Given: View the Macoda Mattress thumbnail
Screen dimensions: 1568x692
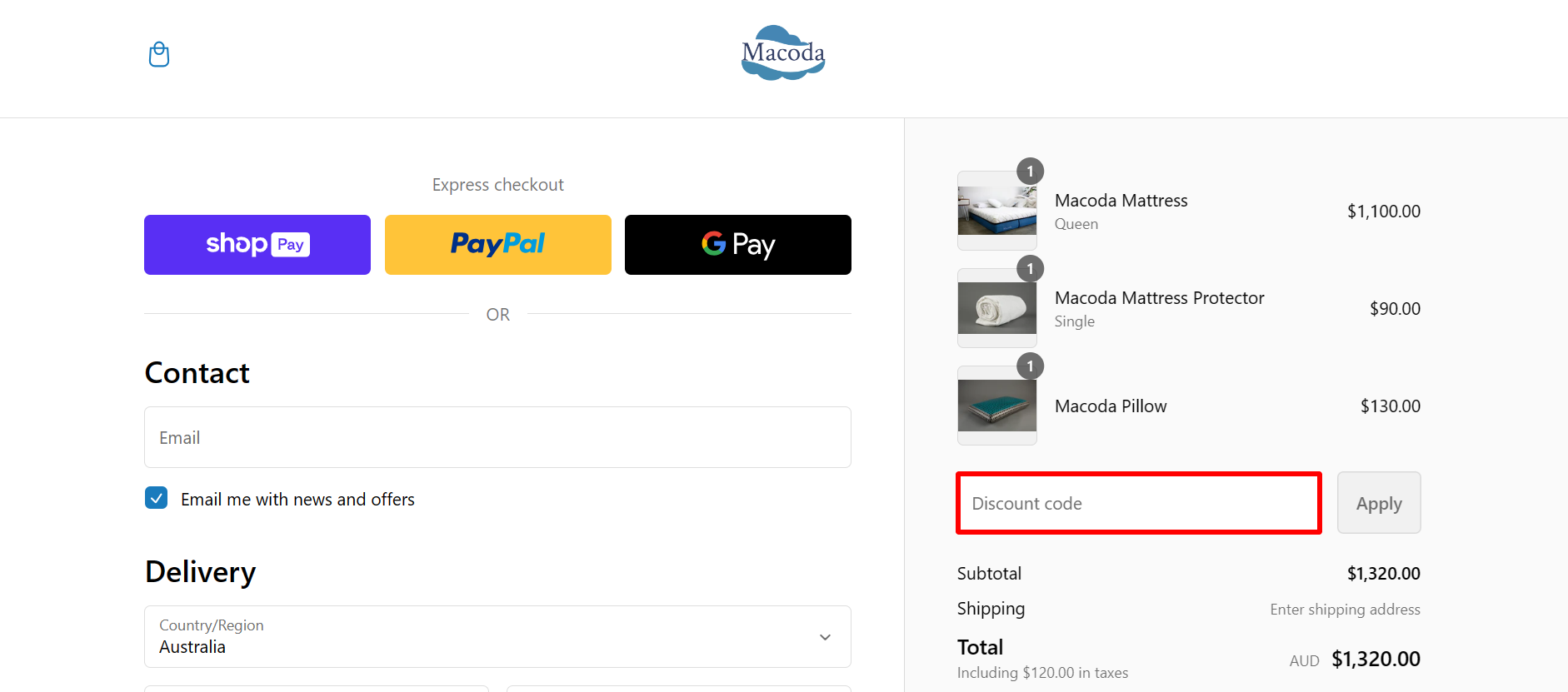Looking at the screenshot, I should tap(997, 211).
